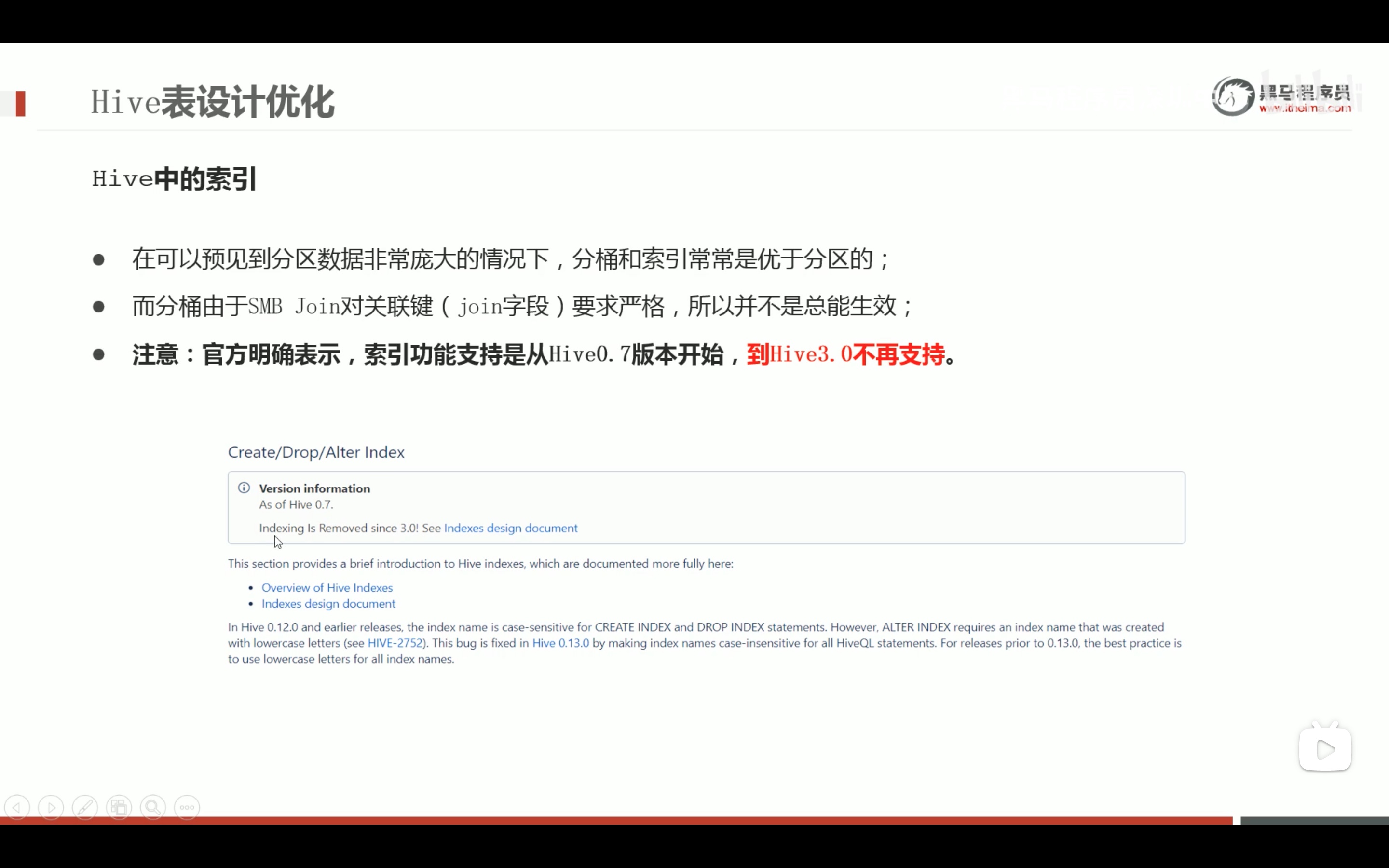The height and width of the screenshot is (868, 1389).
Task: Click the bold text 注意：官方明确表示
Action: [x=236, y=355]
